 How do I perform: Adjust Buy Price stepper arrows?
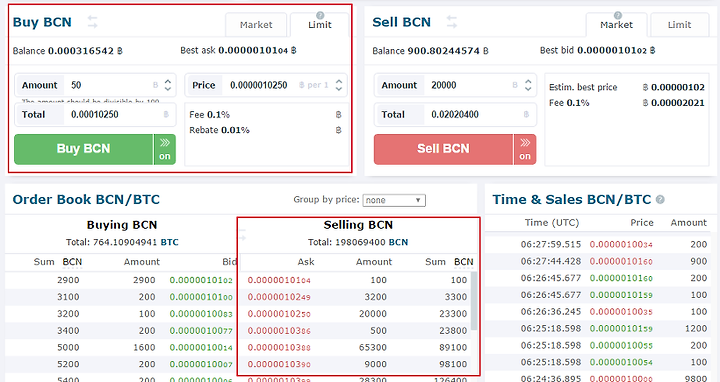point(339,85)
